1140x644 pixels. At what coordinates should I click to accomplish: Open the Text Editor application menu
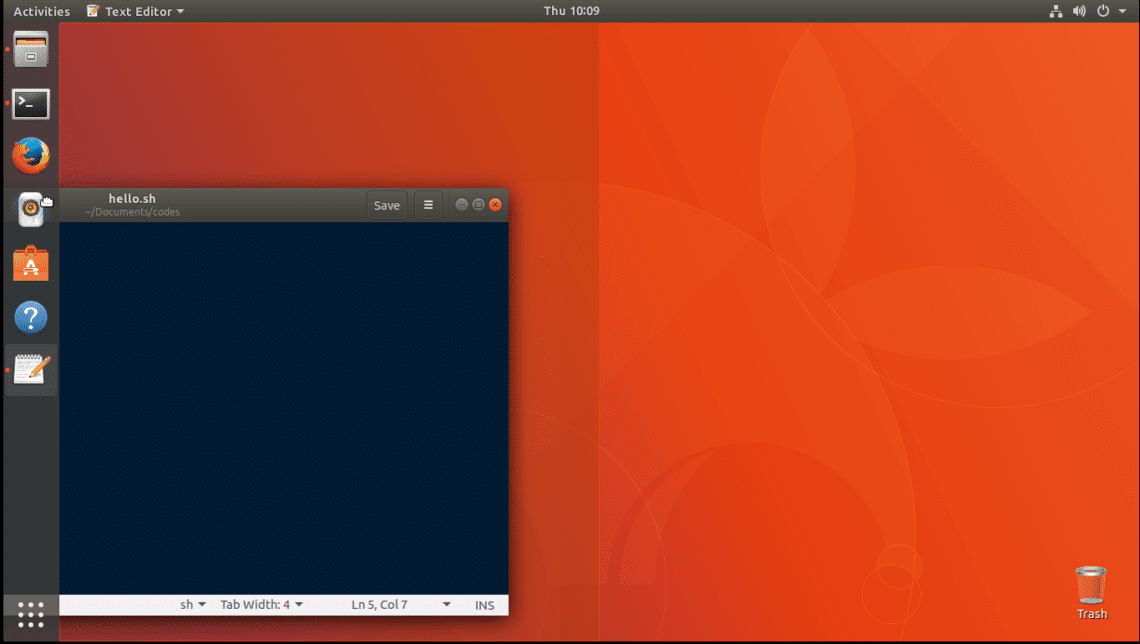134,11
